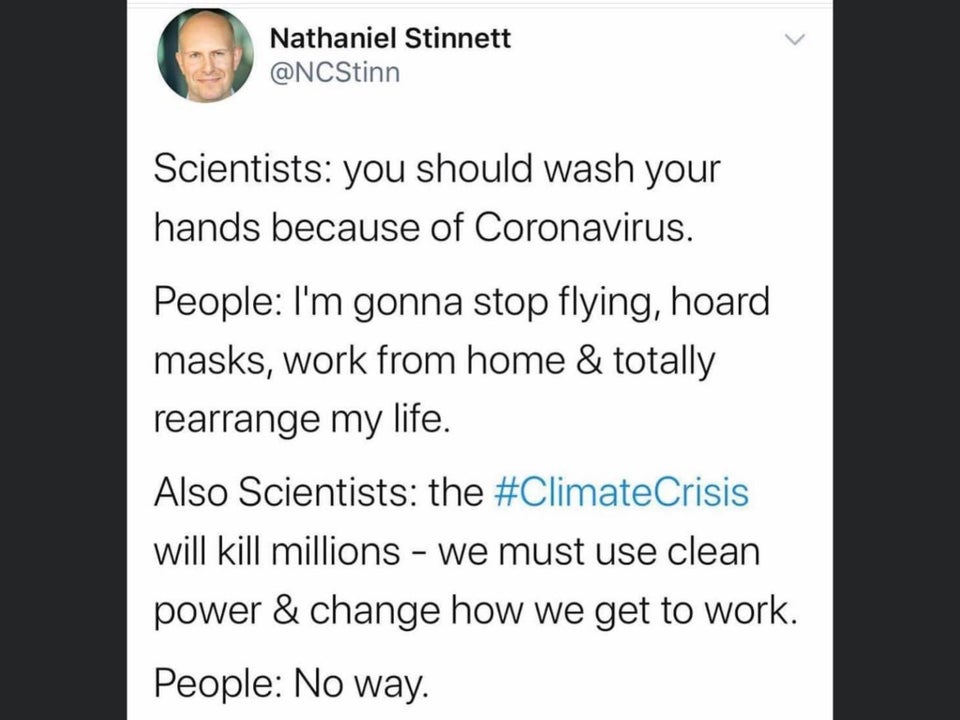
Task: Click the dark margin right of the tweet
Action: (x=896, y=360)
